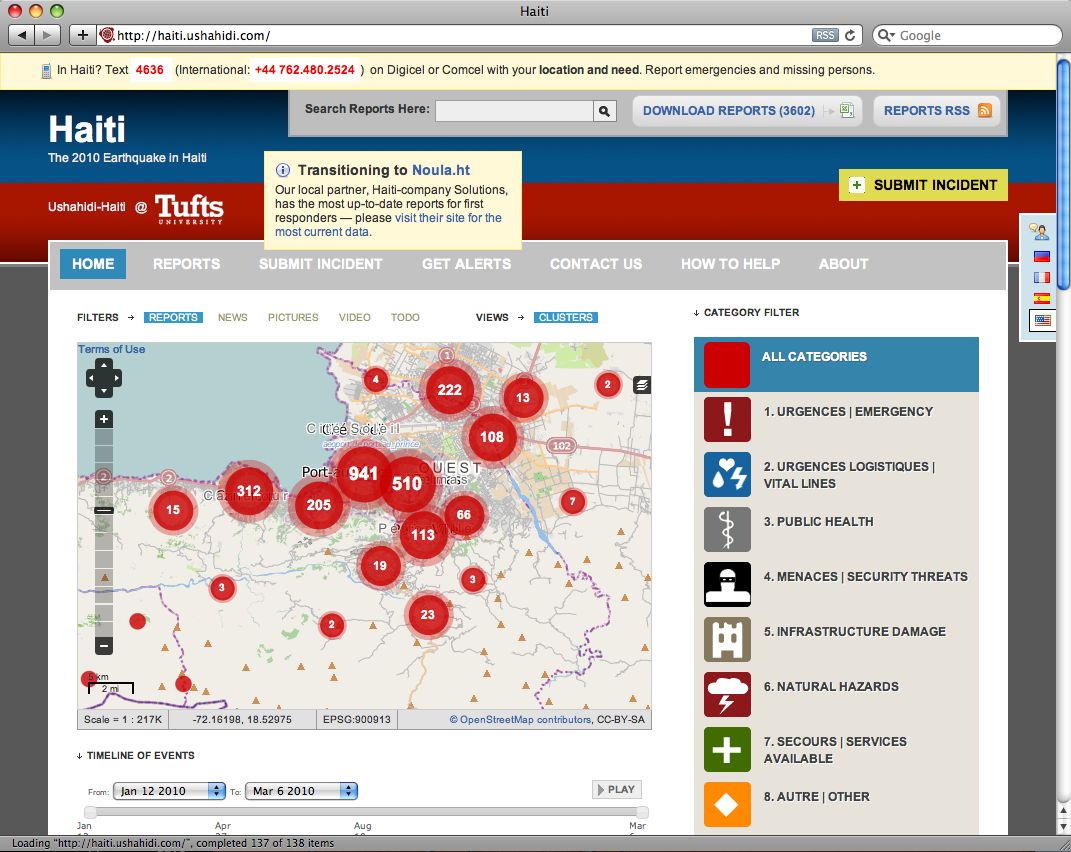
Task: Click the Services Available green plus icon
Action: (727, 750)
